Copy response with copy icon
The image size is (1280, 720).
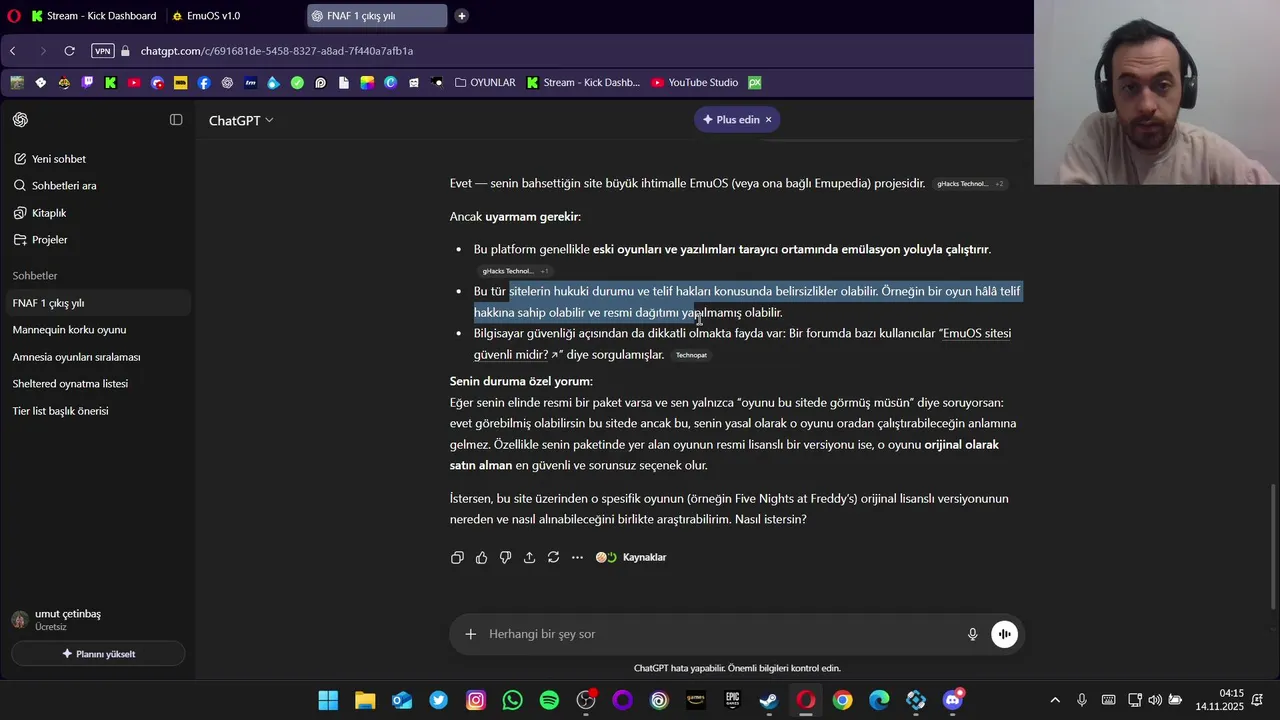tap(457, 557)
